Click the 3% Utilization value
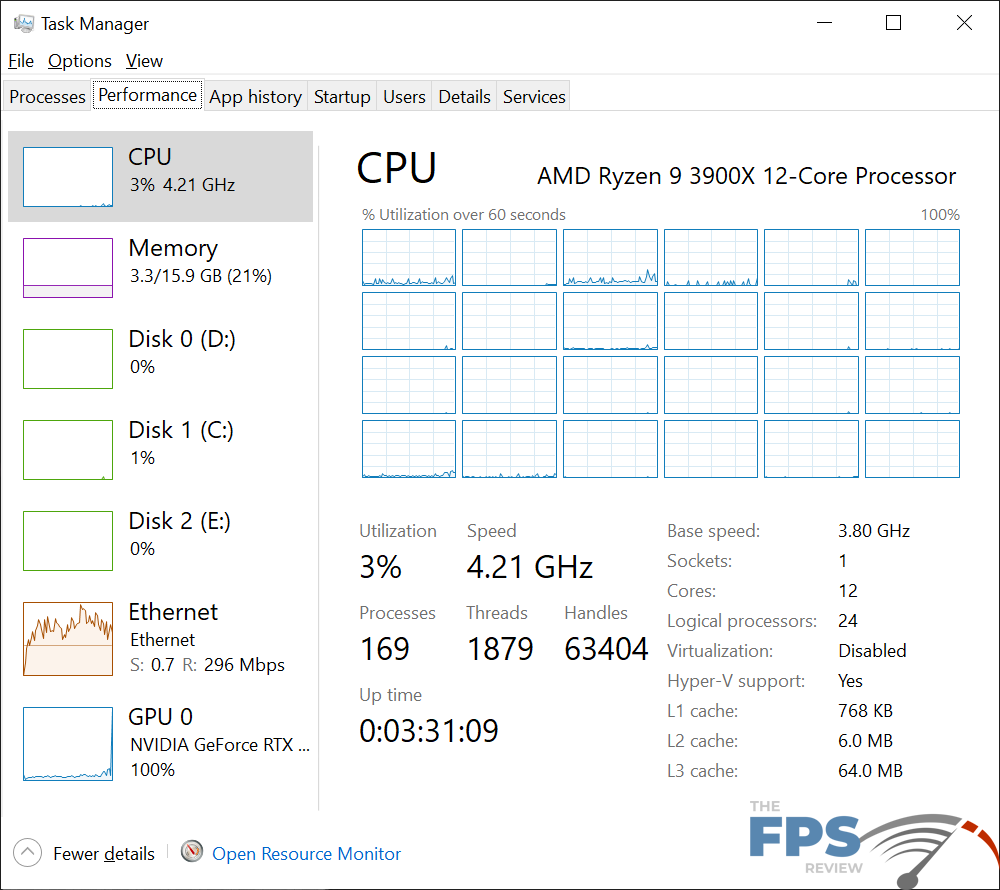Screen dimensions: 1000x890 point(380,567)
